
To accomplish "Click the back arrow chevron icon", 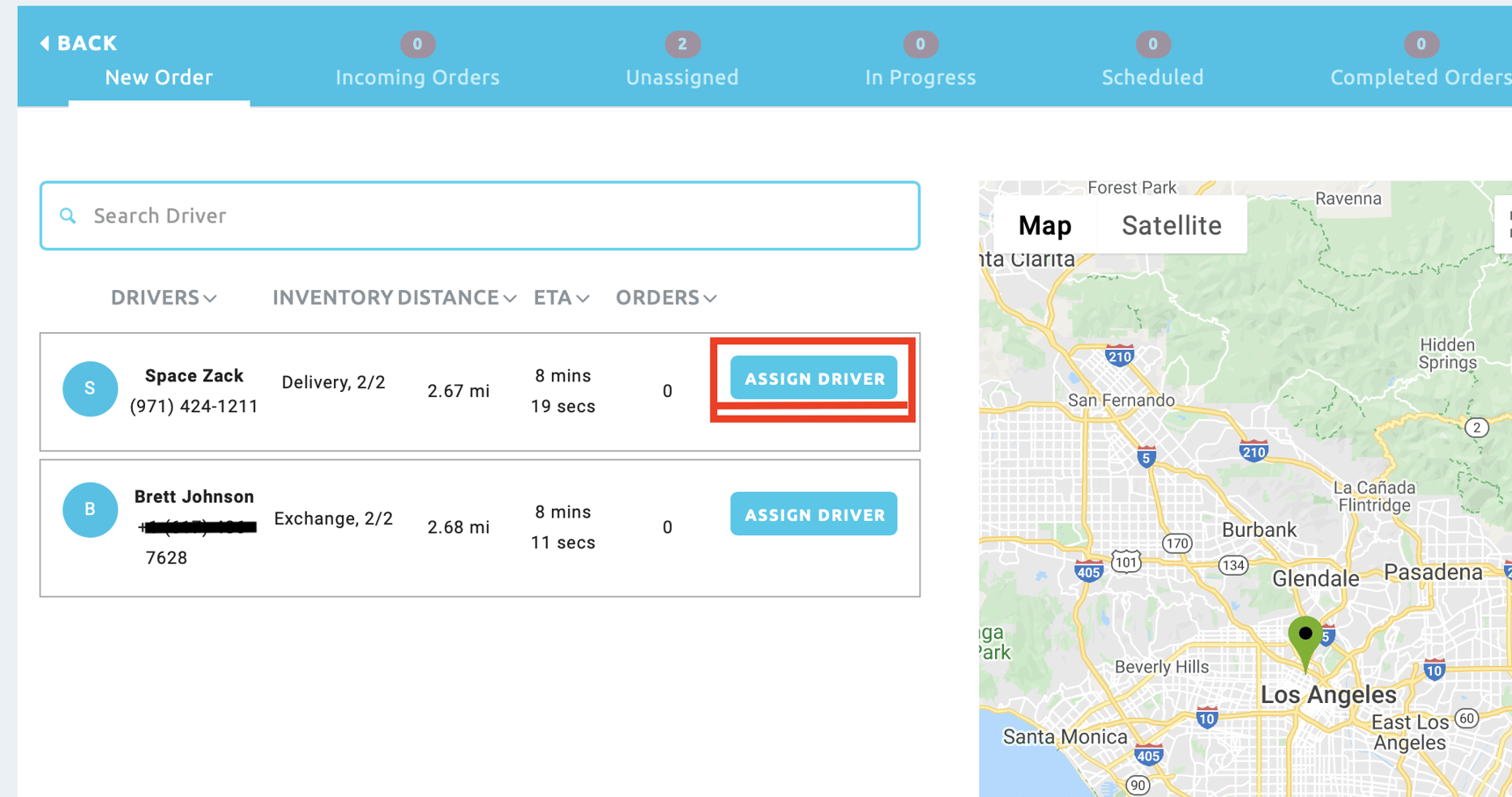I will tap(43, 42).
